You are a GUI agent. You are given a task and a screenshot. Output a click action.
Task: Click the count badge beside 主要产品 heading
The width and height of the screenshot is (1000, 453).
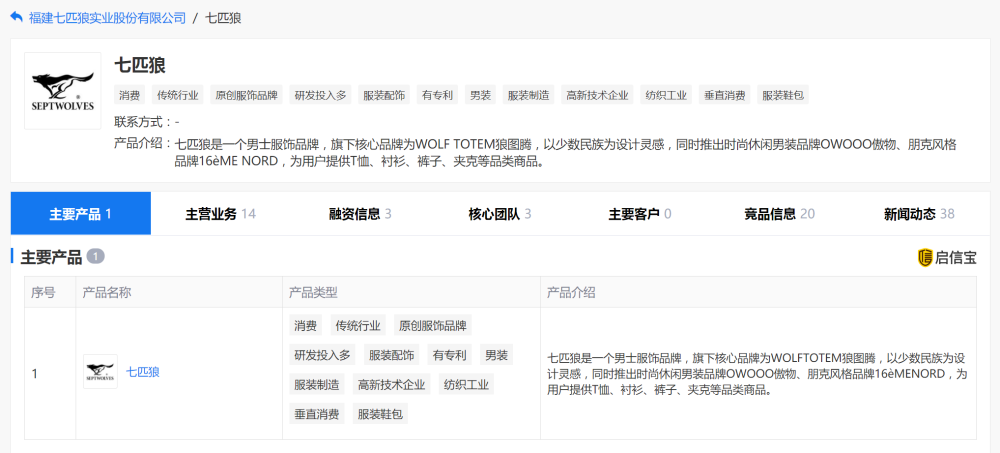96,257
